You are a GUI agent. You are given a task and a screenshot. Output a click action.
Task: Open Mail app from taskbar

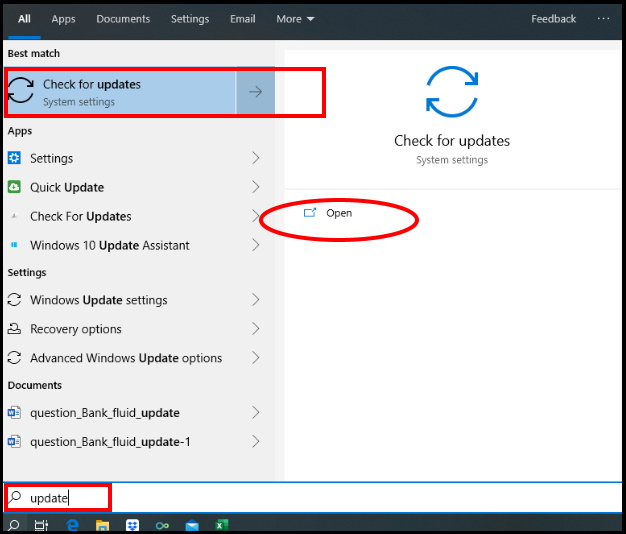pos(192,526)
